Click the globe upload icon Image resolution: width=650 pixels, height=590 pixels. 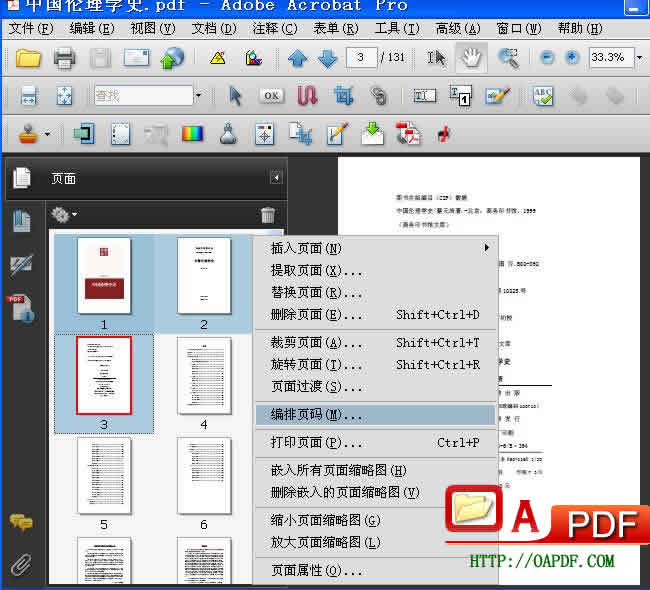[172, 58]
